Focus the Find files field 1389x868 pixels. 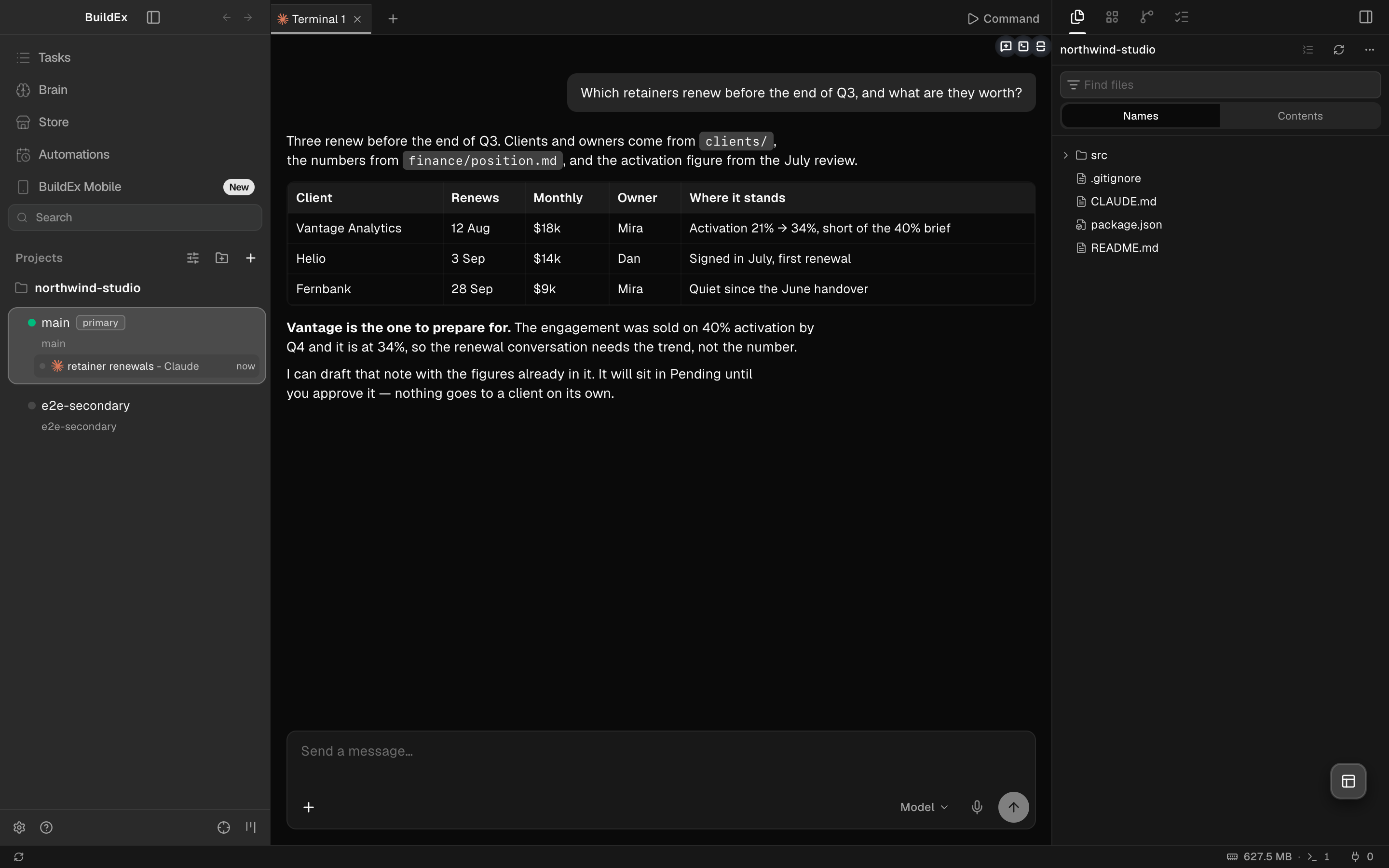(1220, 85)
